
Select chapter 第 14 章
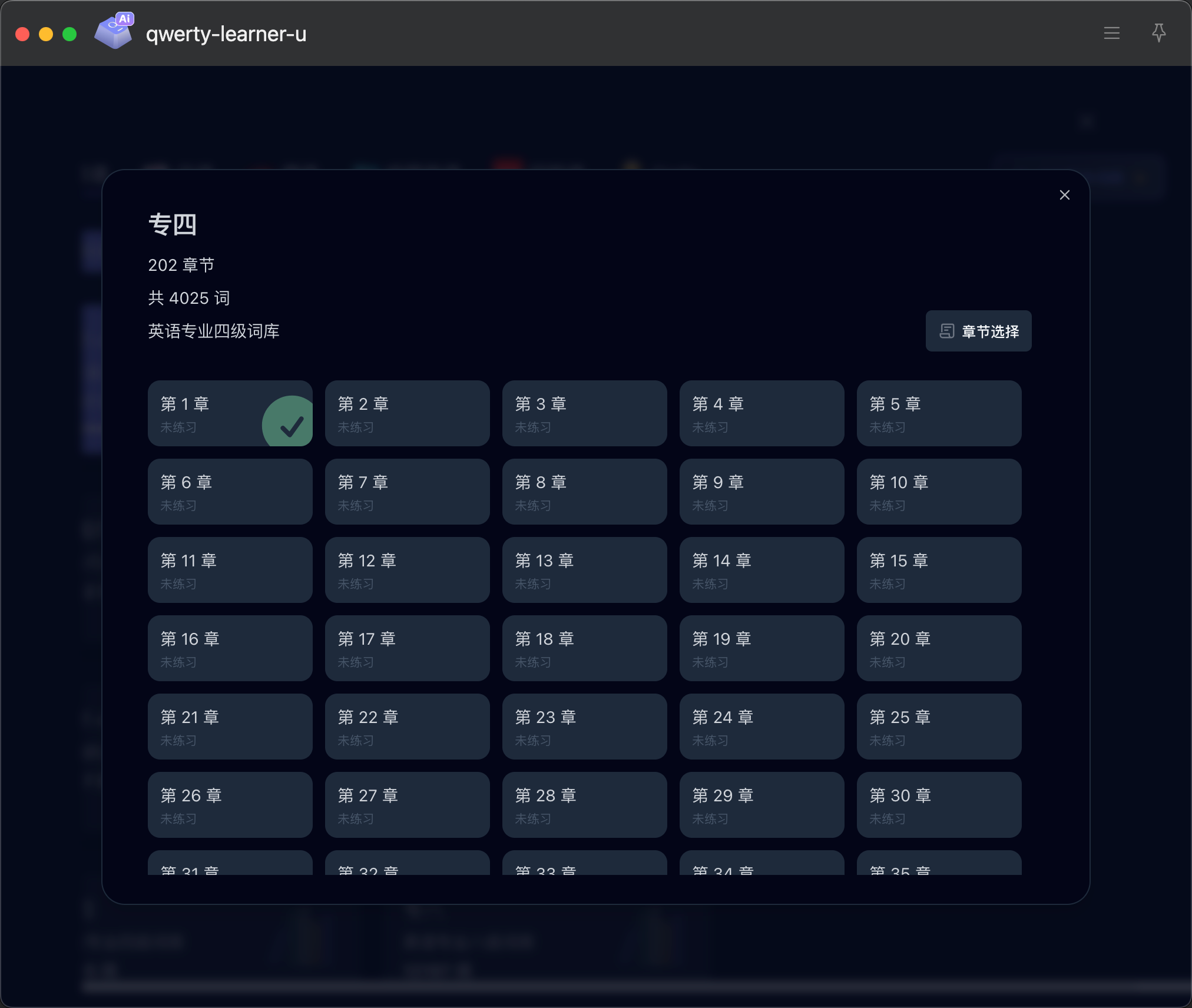point(761,570)
